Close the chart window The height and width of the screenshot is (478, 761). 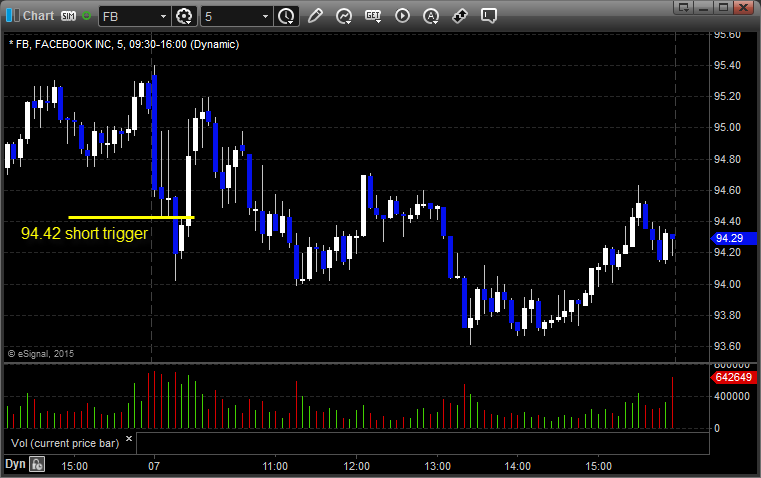[744, 7]
